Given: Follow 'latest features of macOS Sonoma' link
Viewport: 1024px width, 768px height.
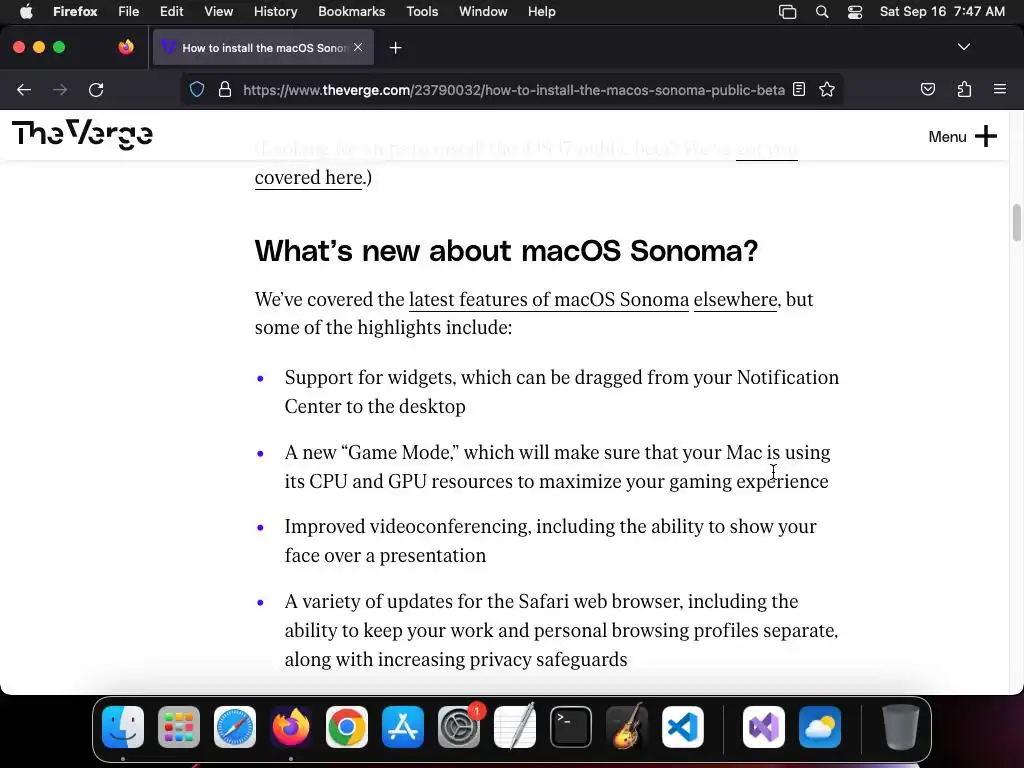Looking at the screenshot, I should coord(549,299).
